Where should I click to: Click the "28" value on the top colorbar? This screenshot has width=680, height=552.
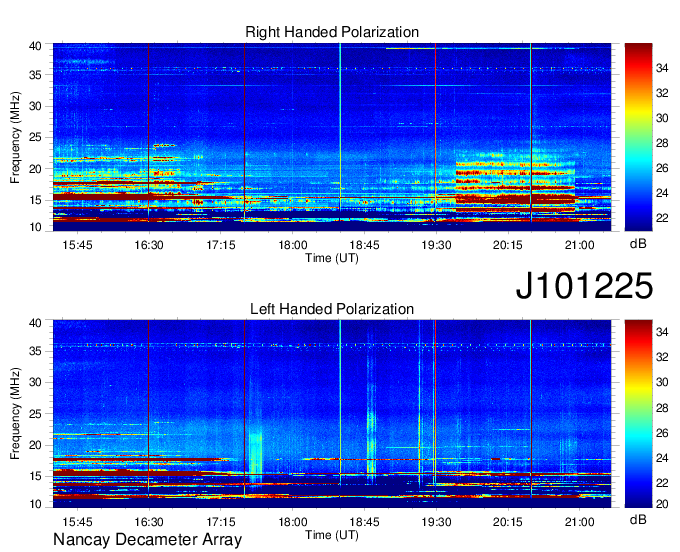662,143
